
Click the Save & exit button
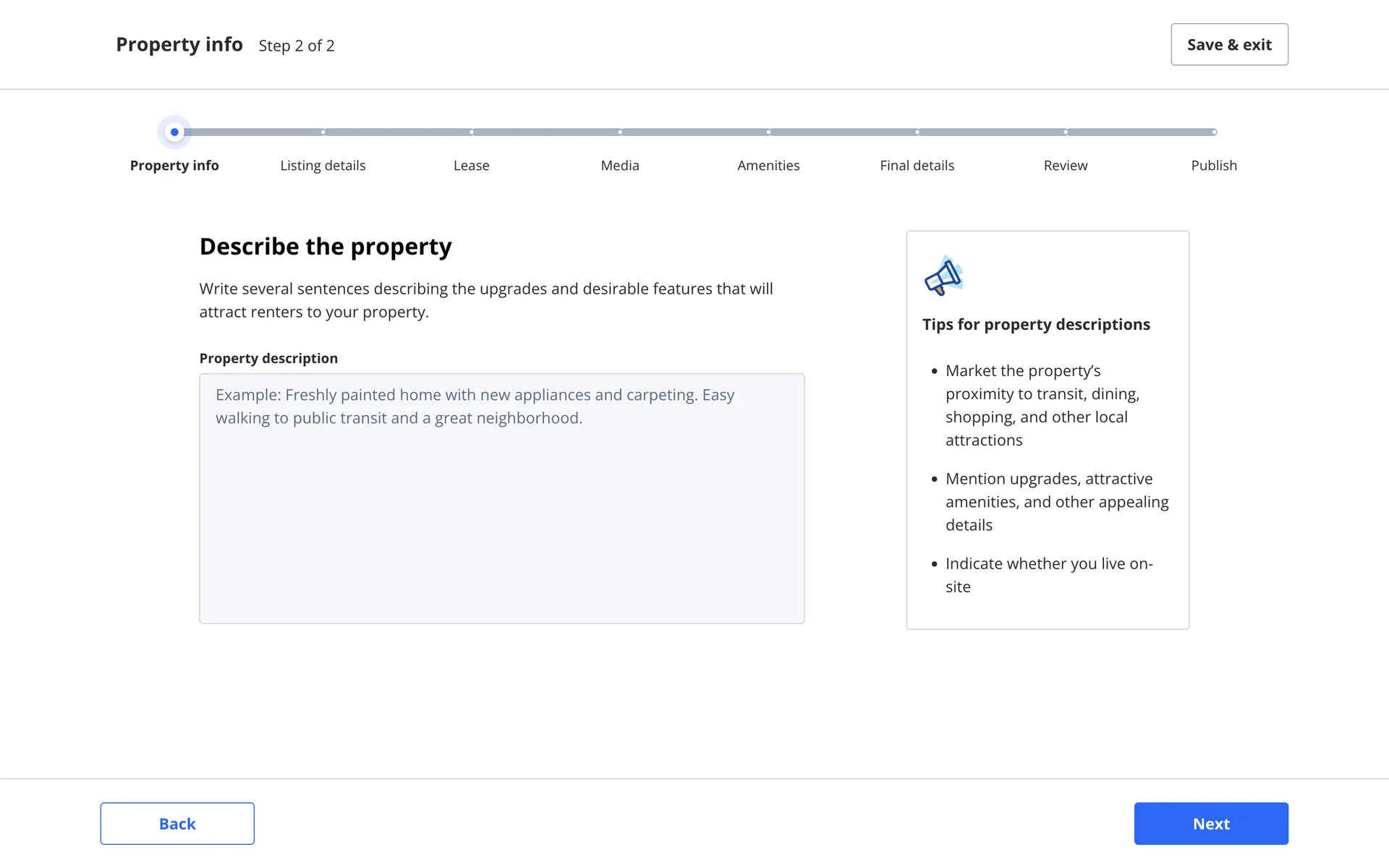1229,45
